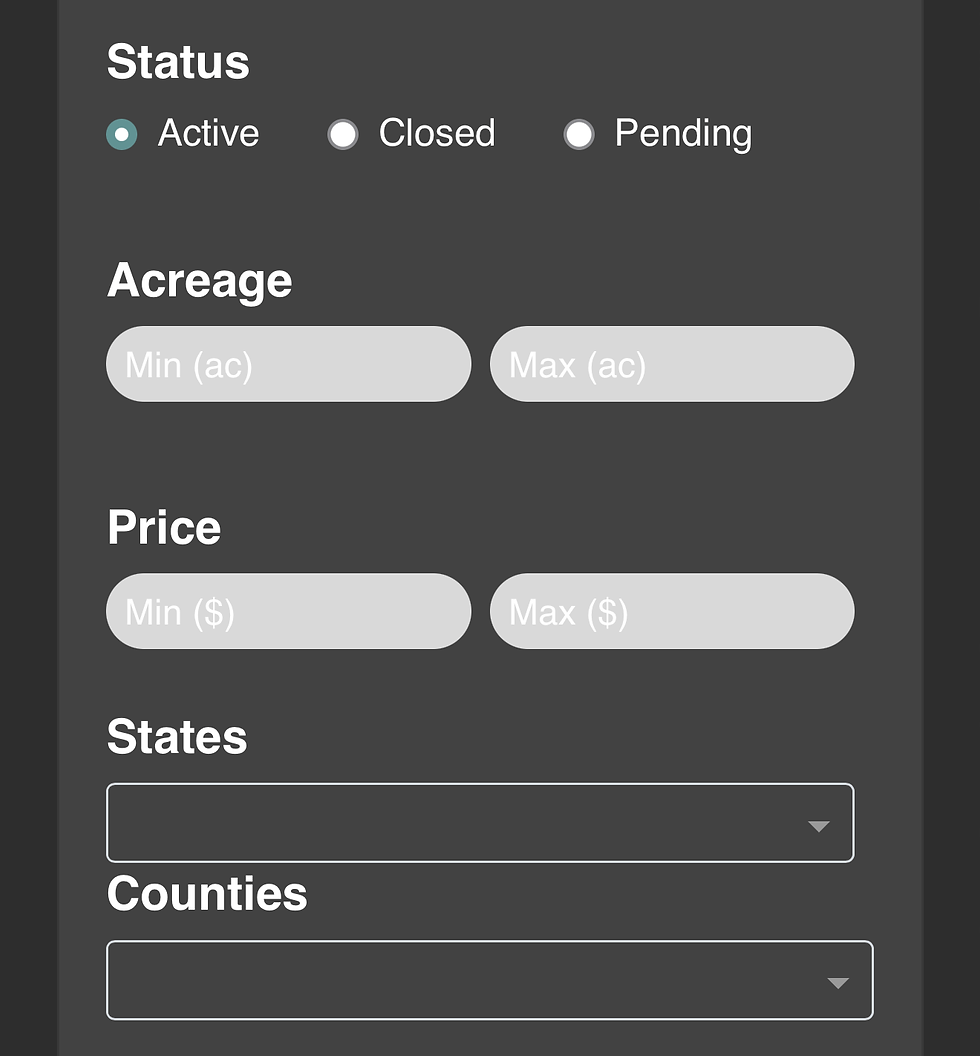
Task: Click the Max ($) price field
Action: coord(671,611)
